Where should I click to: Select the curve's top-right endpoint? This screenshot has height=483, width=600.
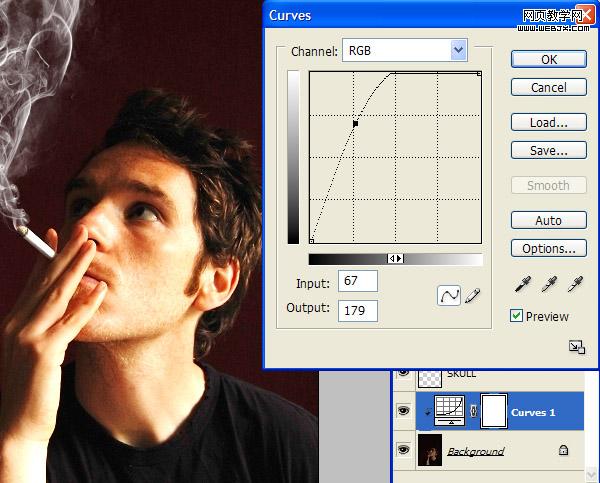pos(479,73)
